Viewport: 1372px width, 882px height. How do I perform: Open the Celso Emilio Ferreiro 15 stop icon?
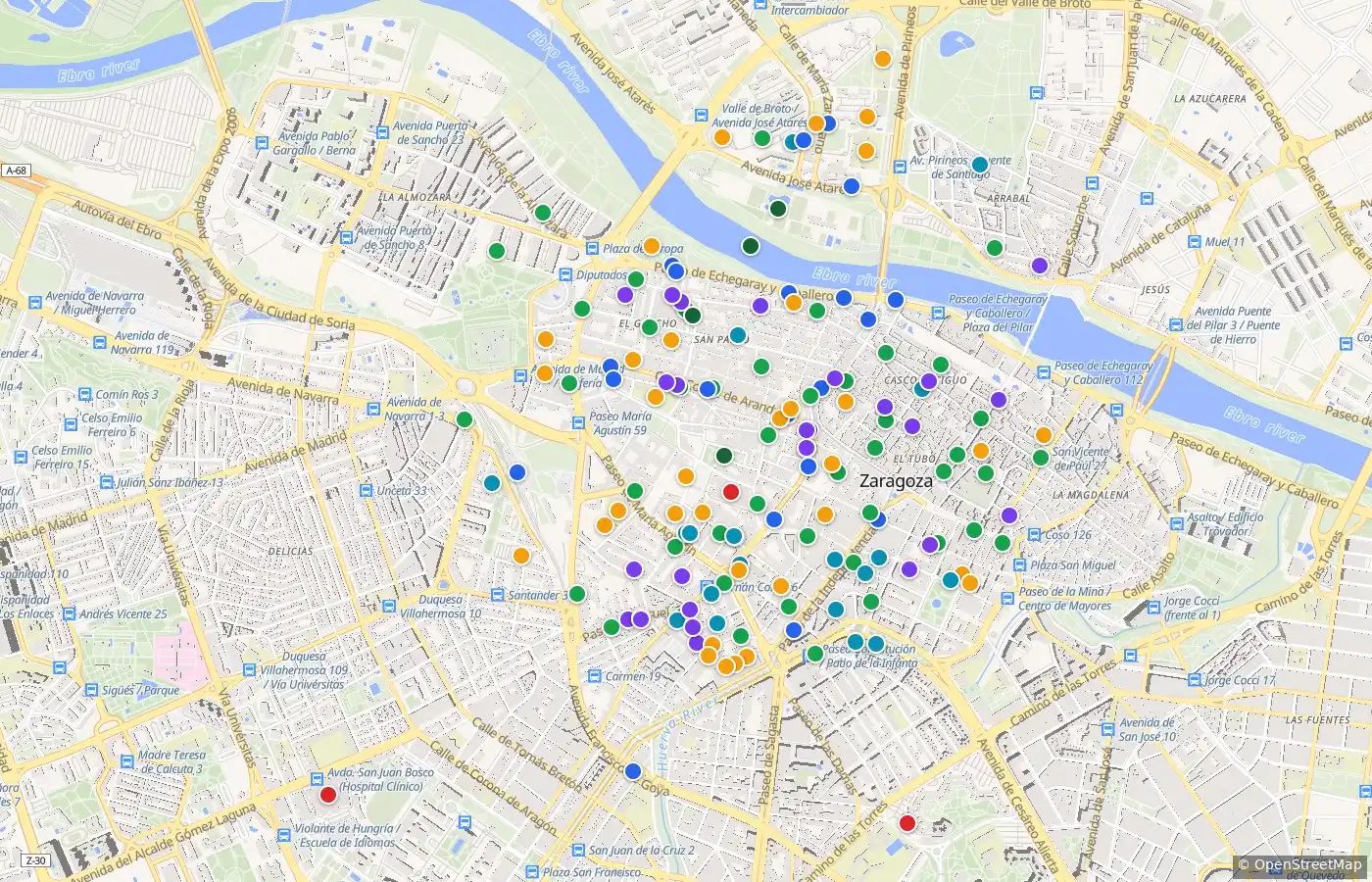click(x=21, y=457)
